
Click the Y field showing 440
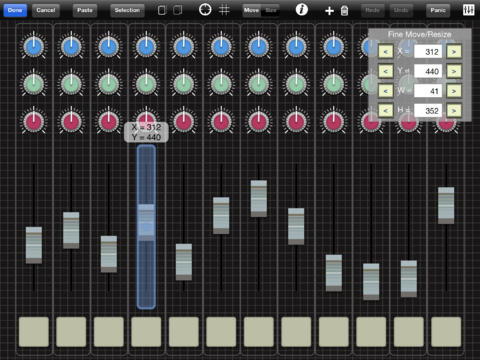click(x=428, y=71)
